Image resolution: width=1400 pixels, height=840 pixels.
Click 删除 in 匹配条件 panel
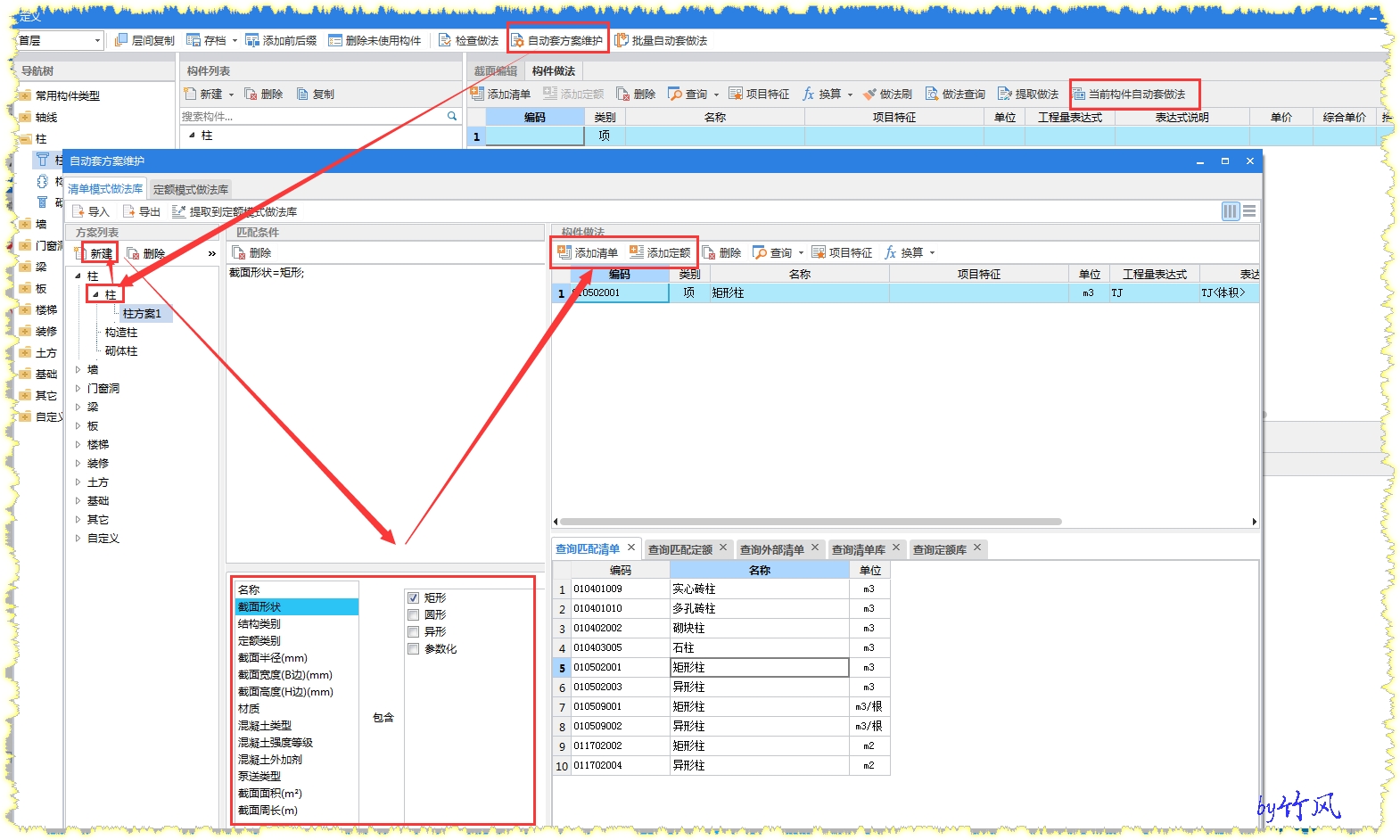point(251,252)
